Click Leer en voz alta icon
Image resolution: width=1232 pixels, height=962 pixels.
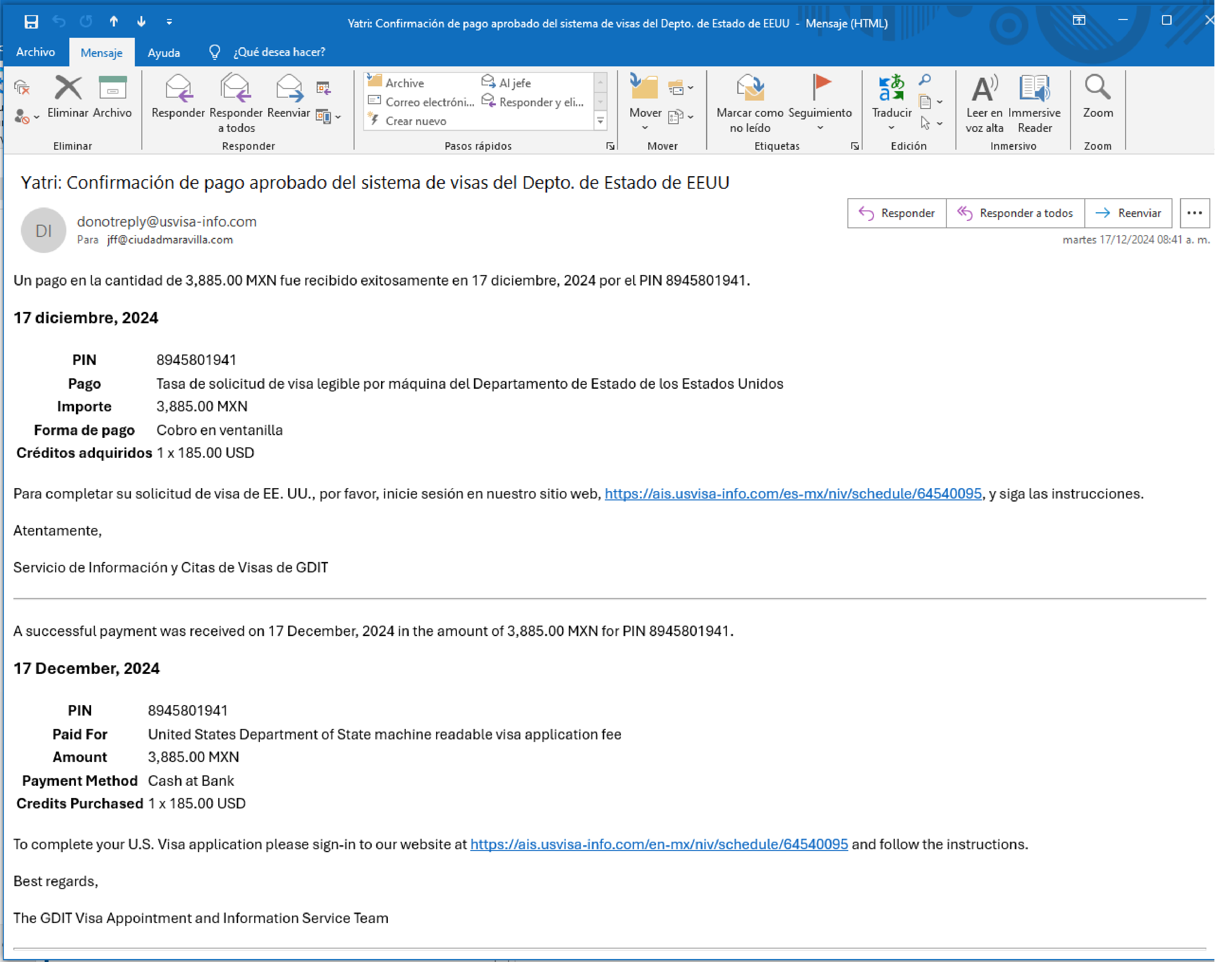[984, 89]
